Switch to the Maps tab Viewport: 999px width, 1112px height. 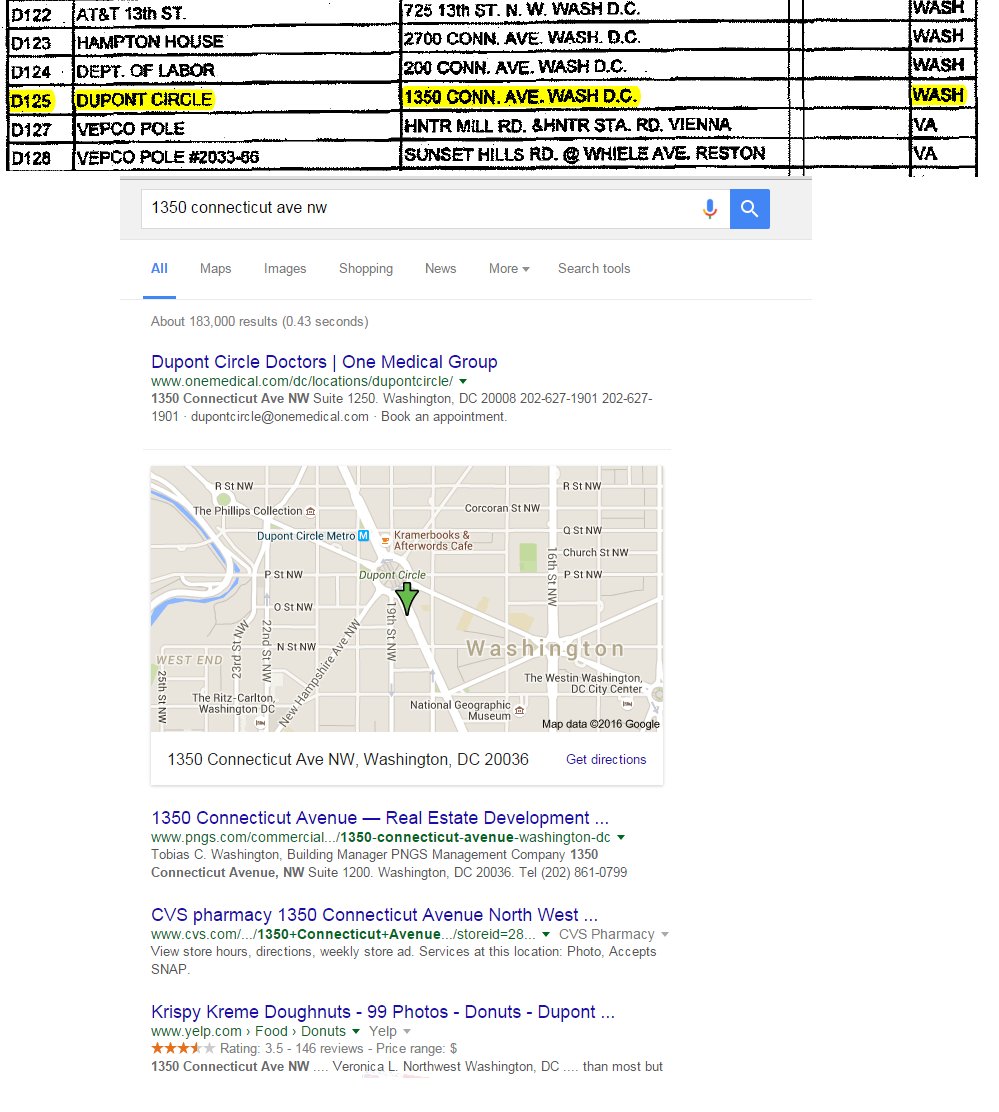[x=216, y=269]
